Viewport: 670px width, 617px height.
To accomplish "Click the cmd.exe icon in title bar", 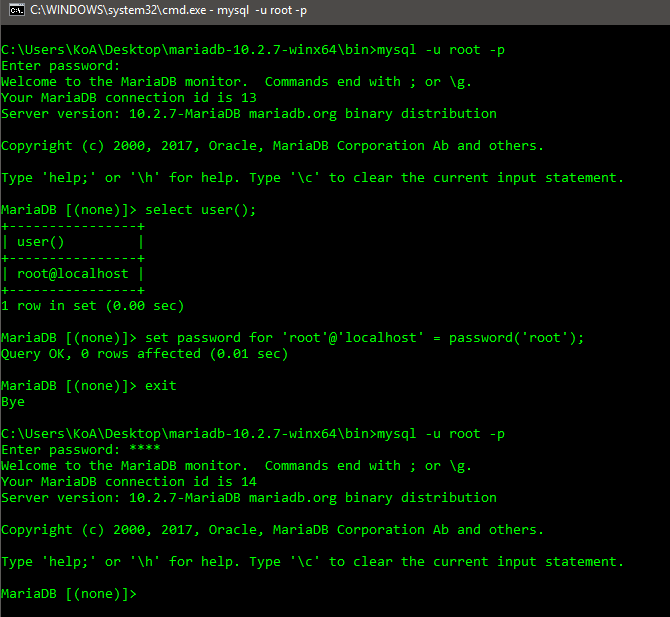I will tap(17, 10).
